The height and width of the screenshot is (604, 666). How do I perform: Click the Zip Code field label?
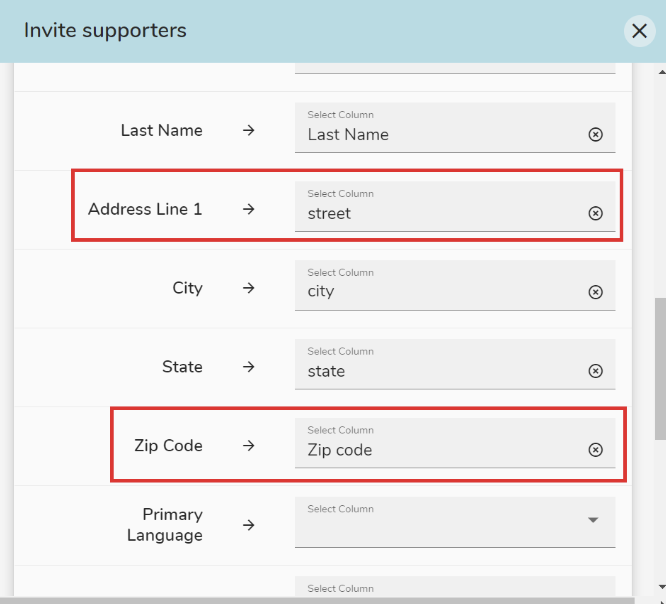tap(168, 446)
